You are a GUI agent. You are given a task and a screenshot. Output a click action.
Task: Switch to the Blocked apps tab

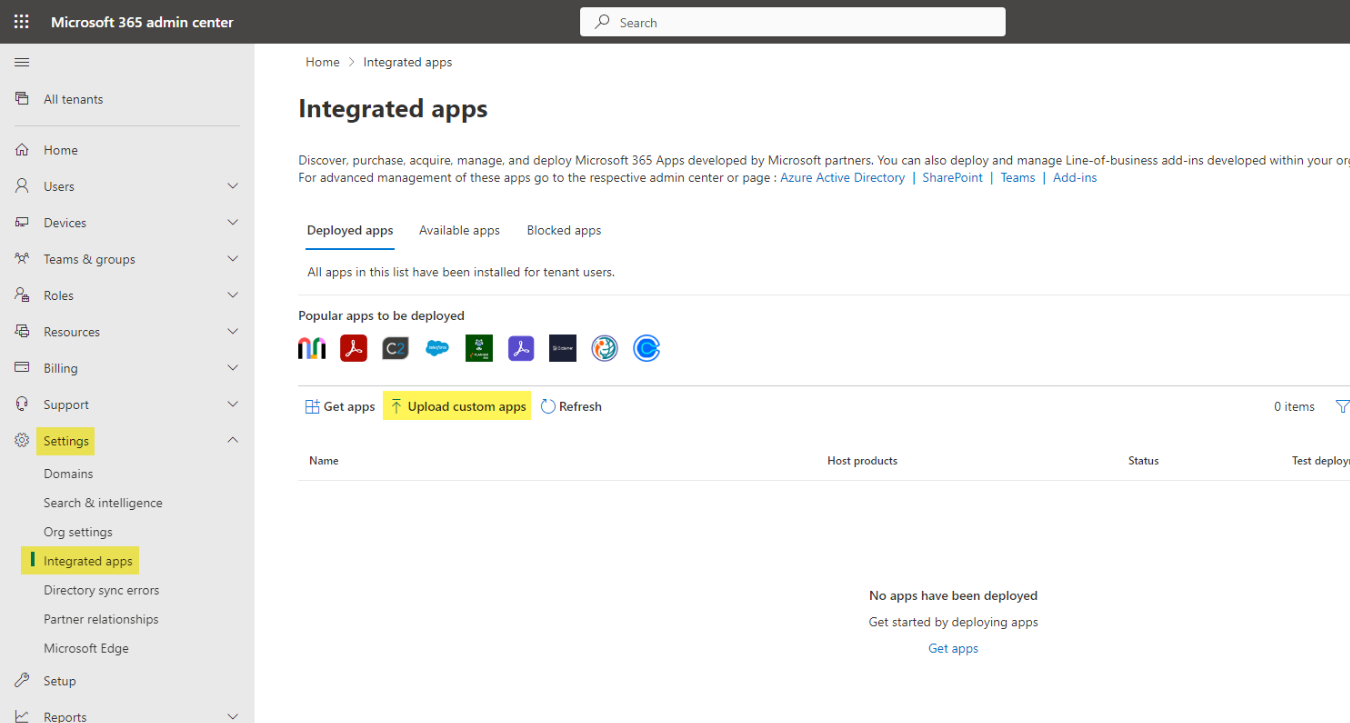pos(563,230)
